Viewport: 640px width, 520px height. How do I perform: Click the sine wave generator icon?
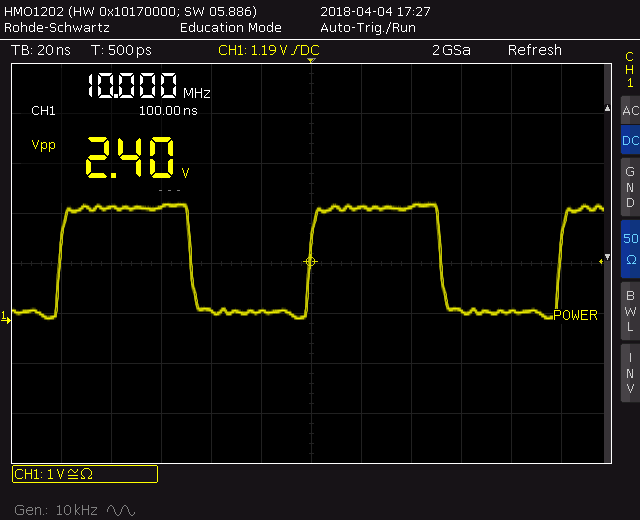click(x=121, y=510)
